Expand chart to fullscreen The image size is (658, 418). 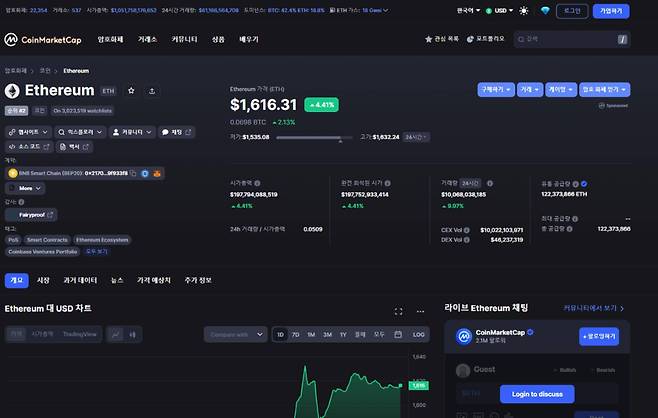click(399, 311)
